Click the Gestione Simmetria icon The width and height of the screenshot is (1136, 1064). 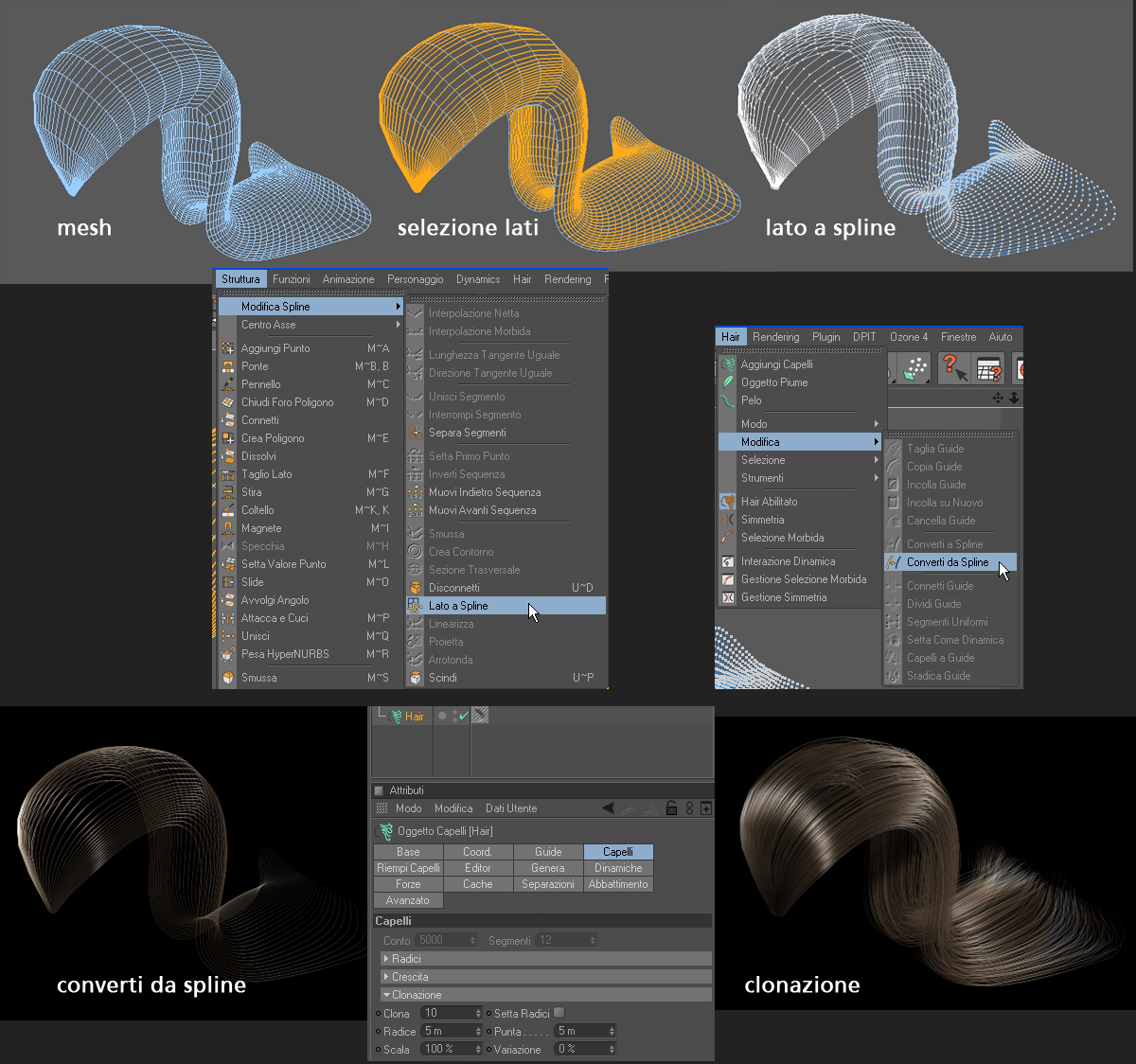(728, 597)
